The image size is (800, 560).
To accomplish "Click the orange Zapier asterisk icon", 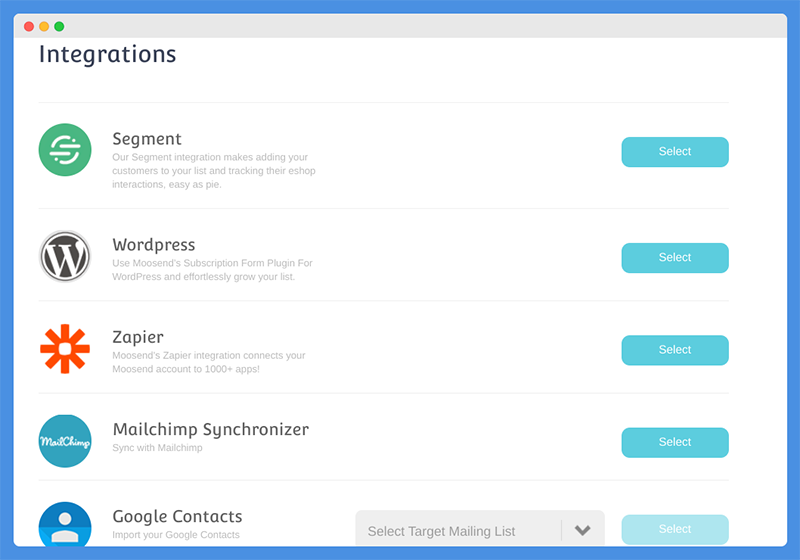I will 65,349.
